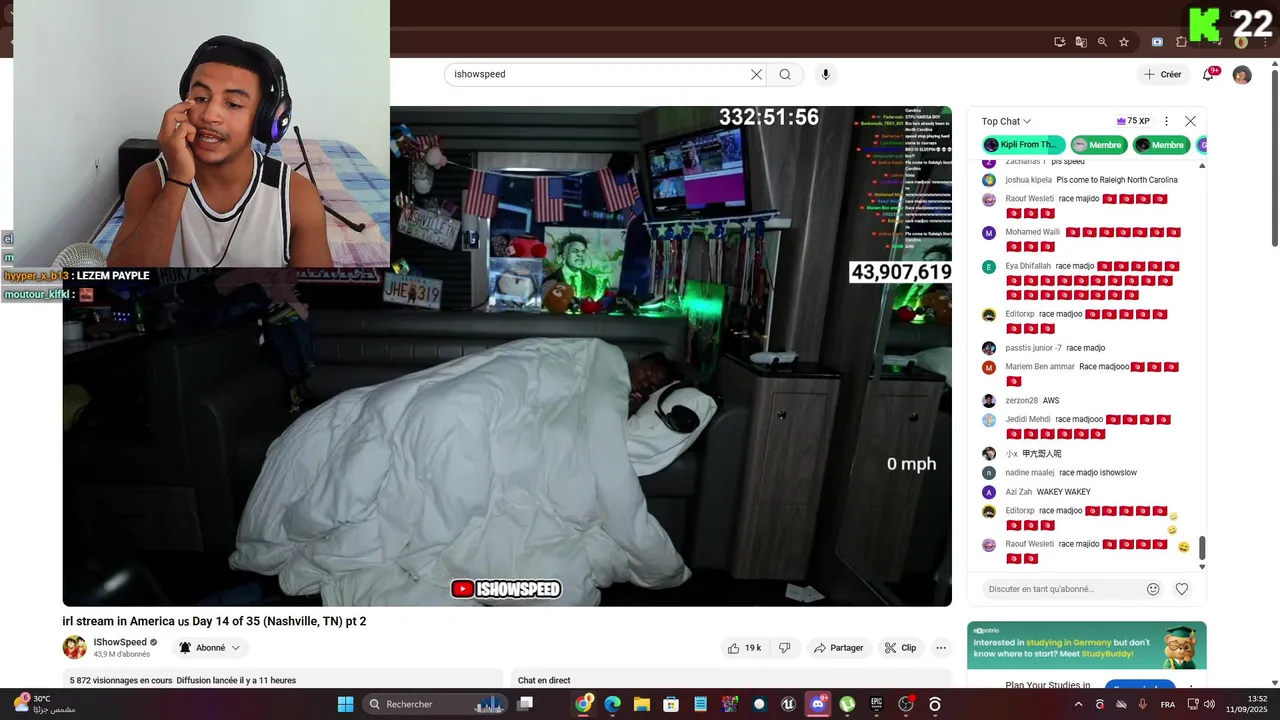The height and width of the screenshot is (720, 1280).
Task: Click Chrome's zoom magnifier icon
Action: pos(1102,42)
